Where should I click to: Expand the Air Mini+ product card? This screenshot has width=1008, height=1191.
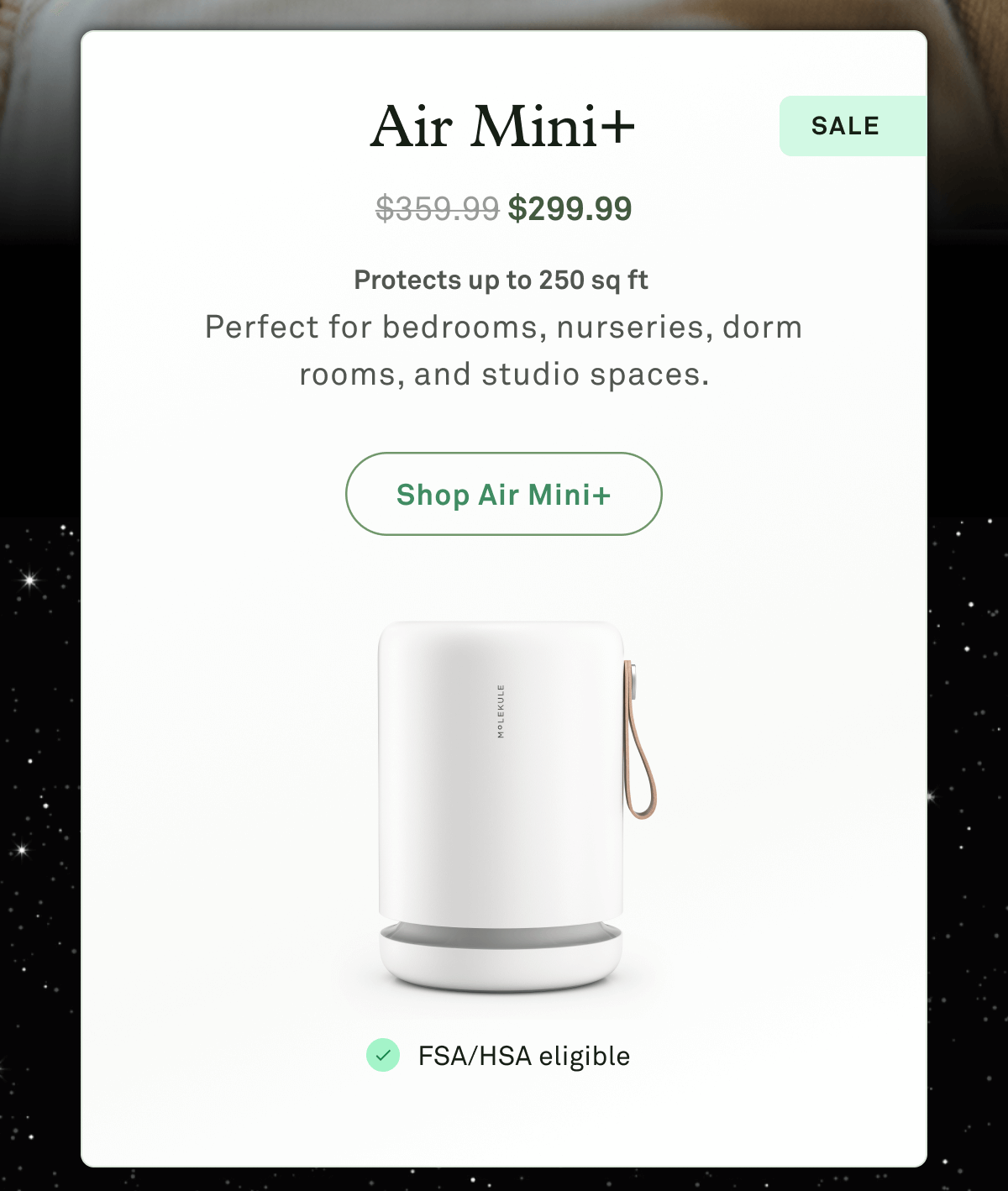tap(502, 588)
